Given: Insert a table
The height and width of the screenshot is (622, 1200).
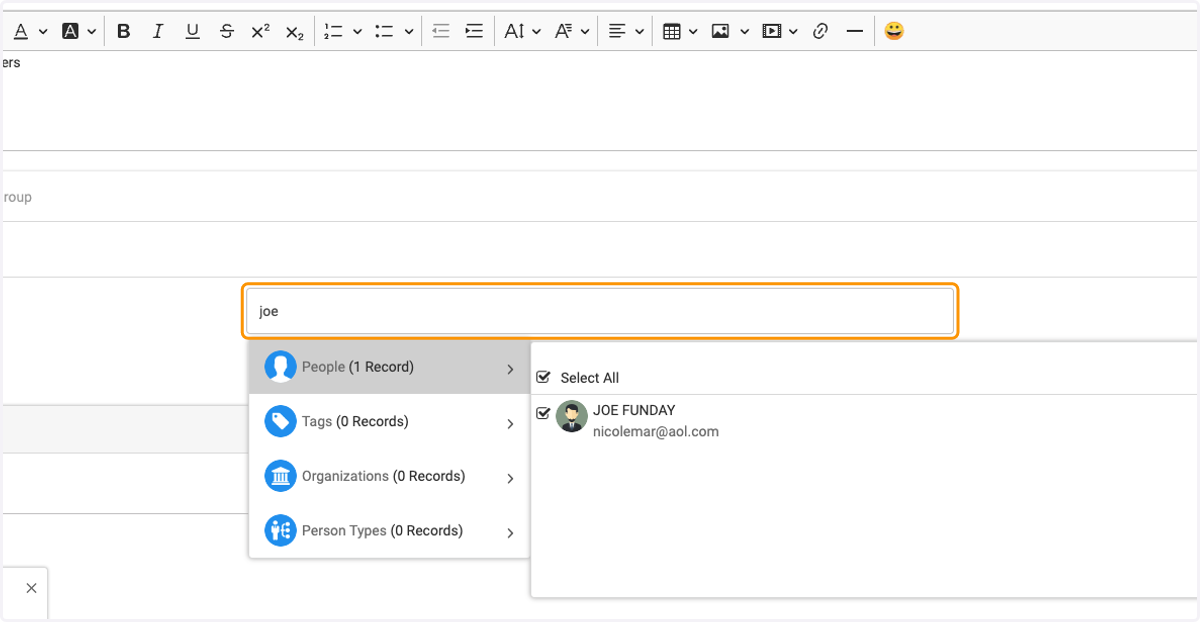Looking at the screenshot, I should 672,31.
